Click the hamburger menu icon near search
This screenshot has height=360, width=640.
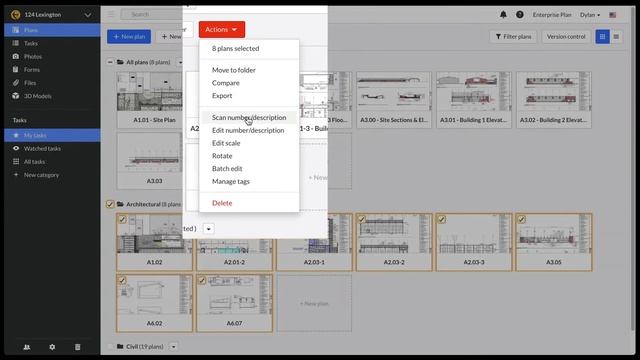tap(111, 14)
